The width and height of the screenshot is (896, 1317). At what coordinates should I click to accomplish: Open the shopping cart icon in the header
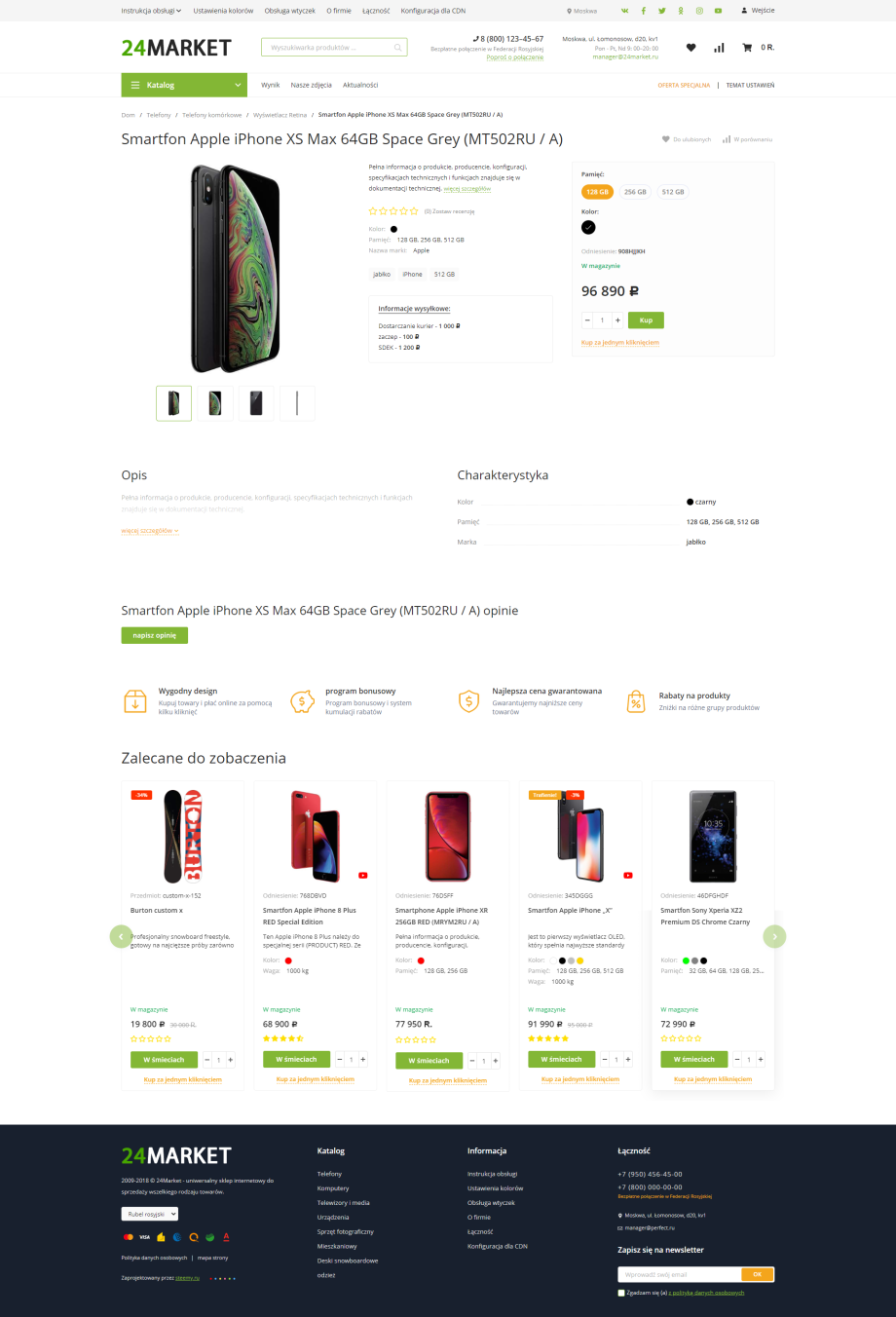click(x=747, y=47)
